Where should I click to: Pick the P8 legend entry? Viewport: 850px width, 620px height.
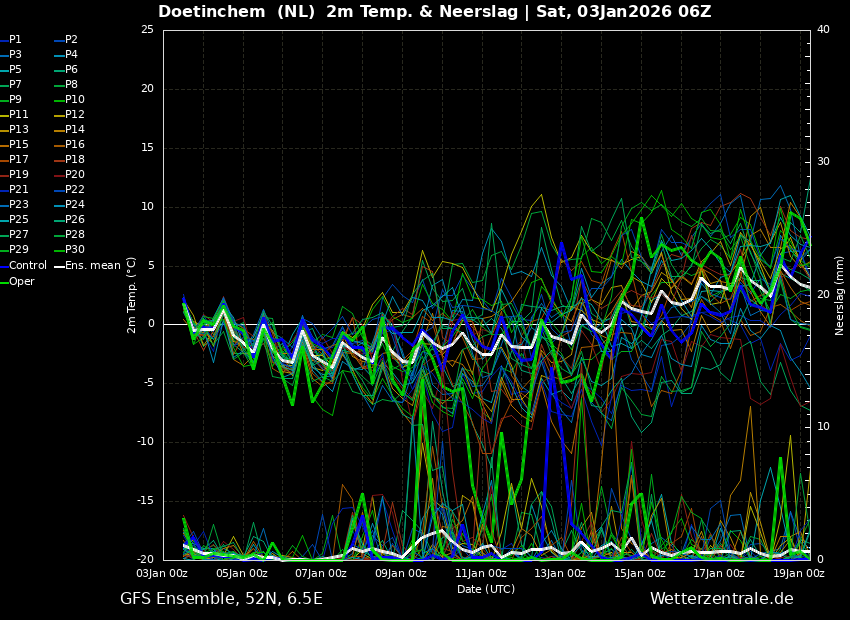(x=67, y=85)
